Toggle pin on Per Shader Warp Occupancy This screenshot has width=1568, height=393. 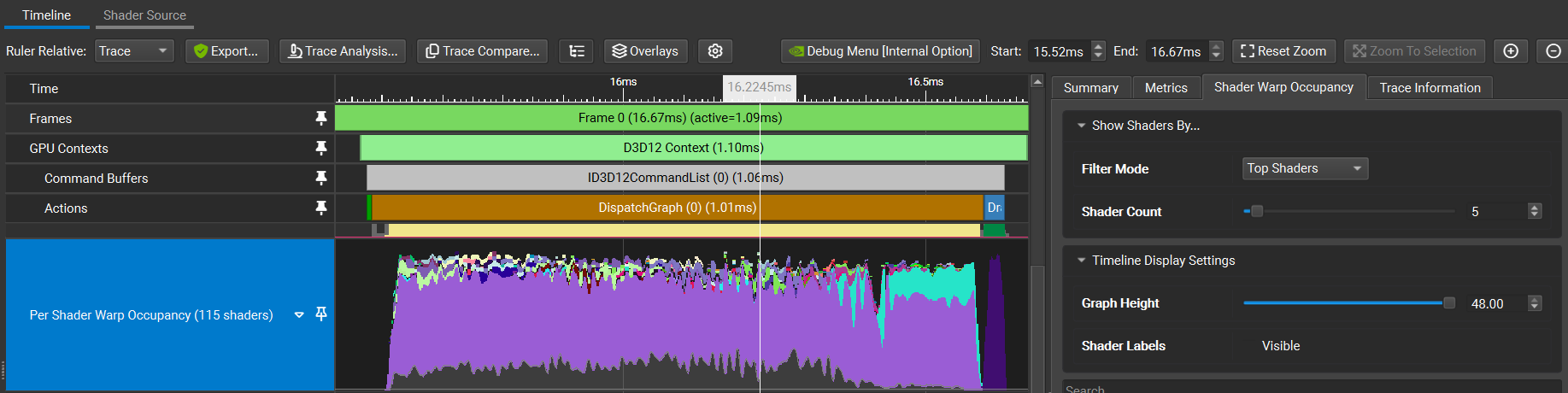[321, 314]
